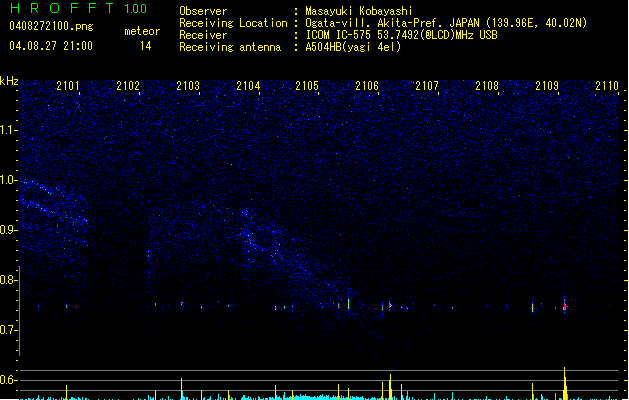This screenshot has width=629, height=400.
Task: Click the 2106 time axis marker
Action: tap(367, 86)
